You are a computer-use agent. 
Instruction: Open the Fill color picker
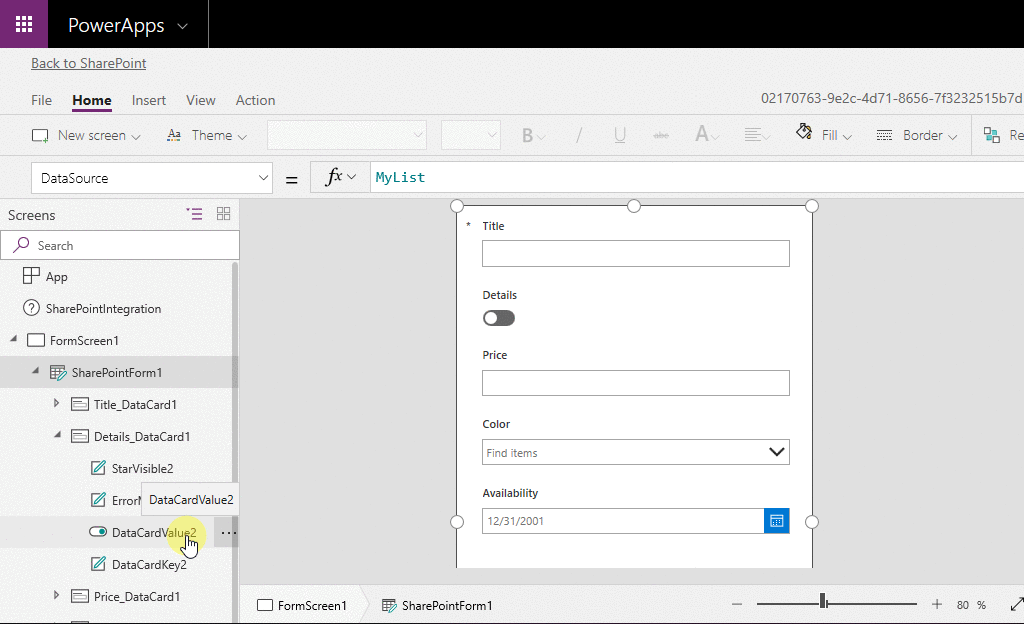click(x=824, y=134)
